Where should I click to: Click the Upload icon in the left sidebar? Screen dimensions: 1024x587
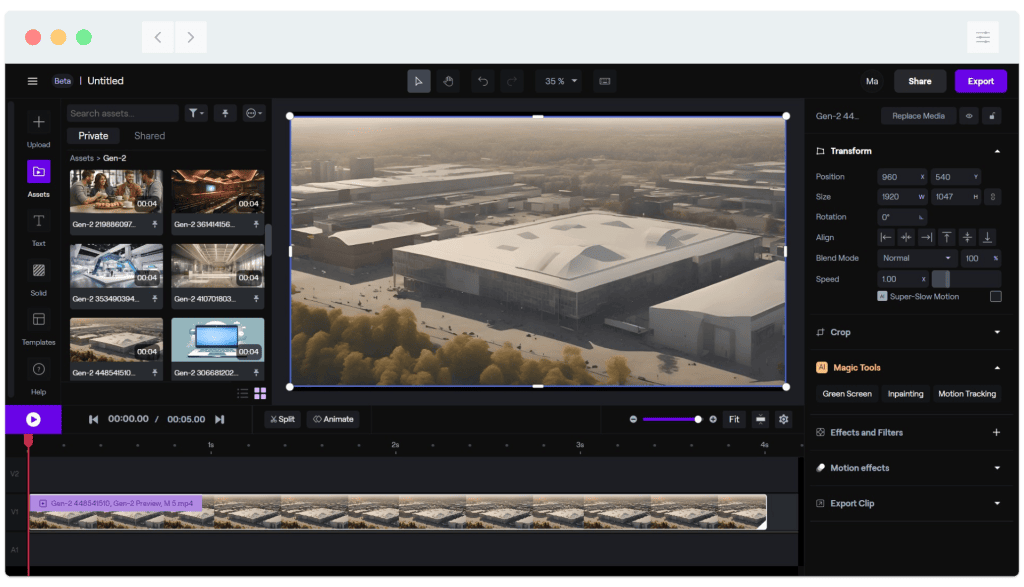point(38,122)
